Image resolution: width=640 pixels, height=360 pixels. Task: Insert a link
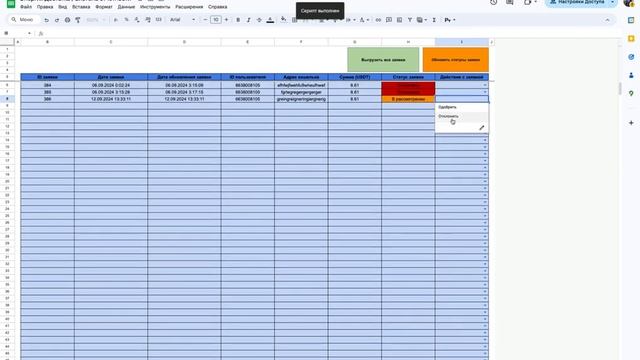pyautogui.click(x=378, y=20)
